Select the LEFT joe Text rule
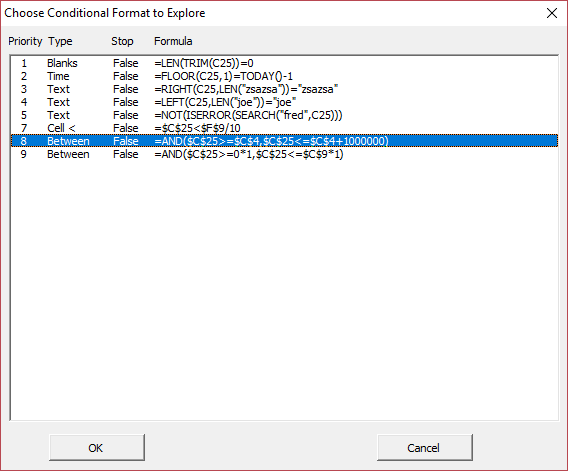The image size is (568, 471). click(284, 102)
